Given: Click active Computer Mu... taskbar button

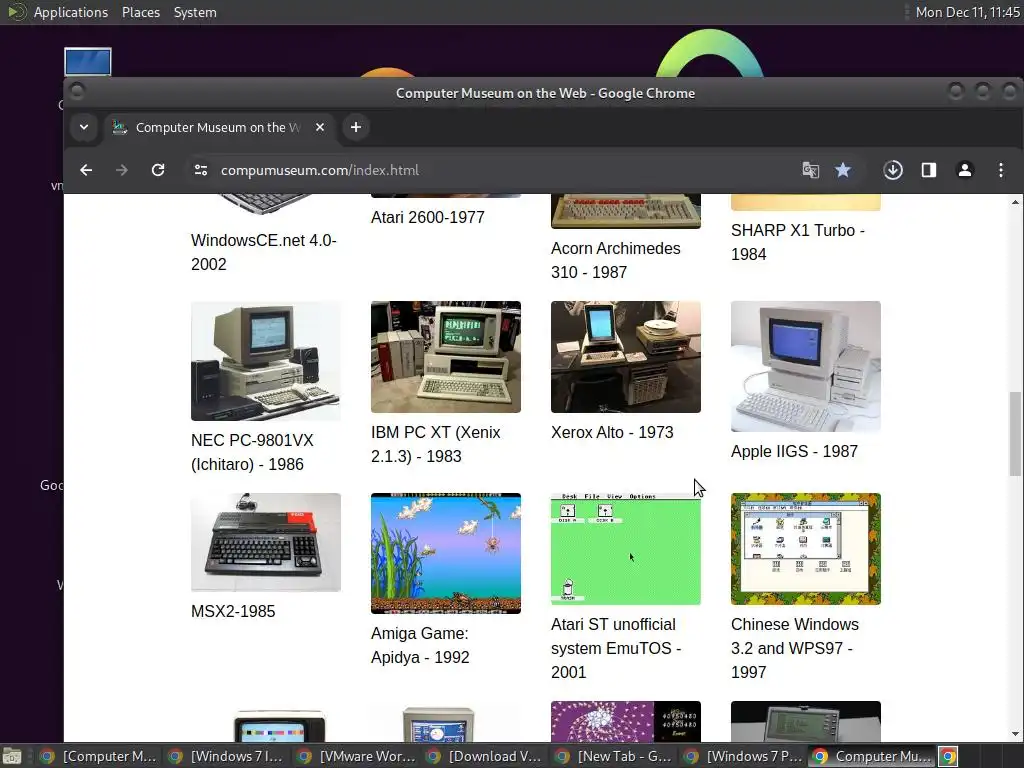Looking at the screenshot, I should (x=871, y=756).
